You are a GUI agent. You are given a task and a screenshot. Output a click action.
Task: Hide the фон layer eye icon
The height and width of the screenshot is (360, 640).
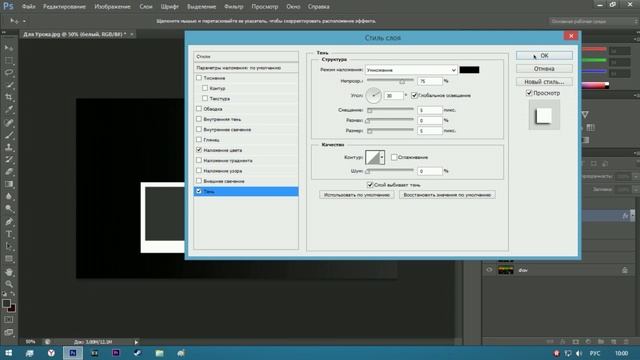(x=489, y=270)
